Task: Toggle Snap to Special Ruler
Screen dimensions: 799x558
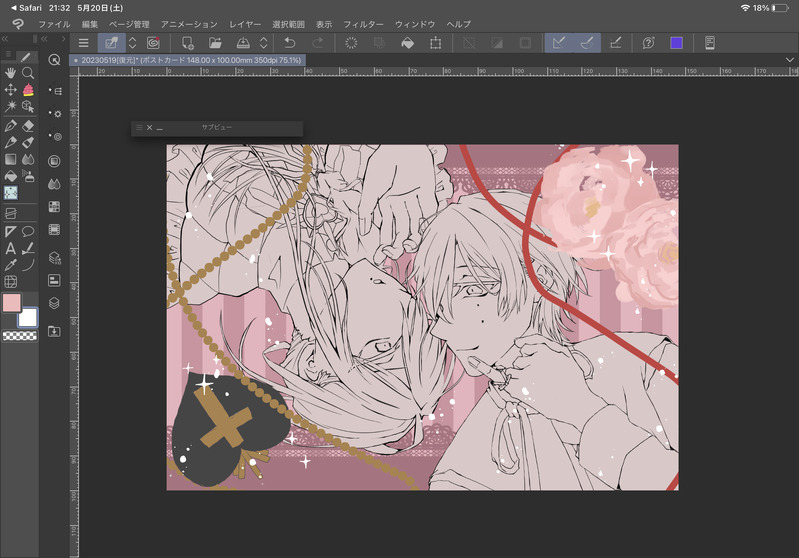Action: coord(587,43)
